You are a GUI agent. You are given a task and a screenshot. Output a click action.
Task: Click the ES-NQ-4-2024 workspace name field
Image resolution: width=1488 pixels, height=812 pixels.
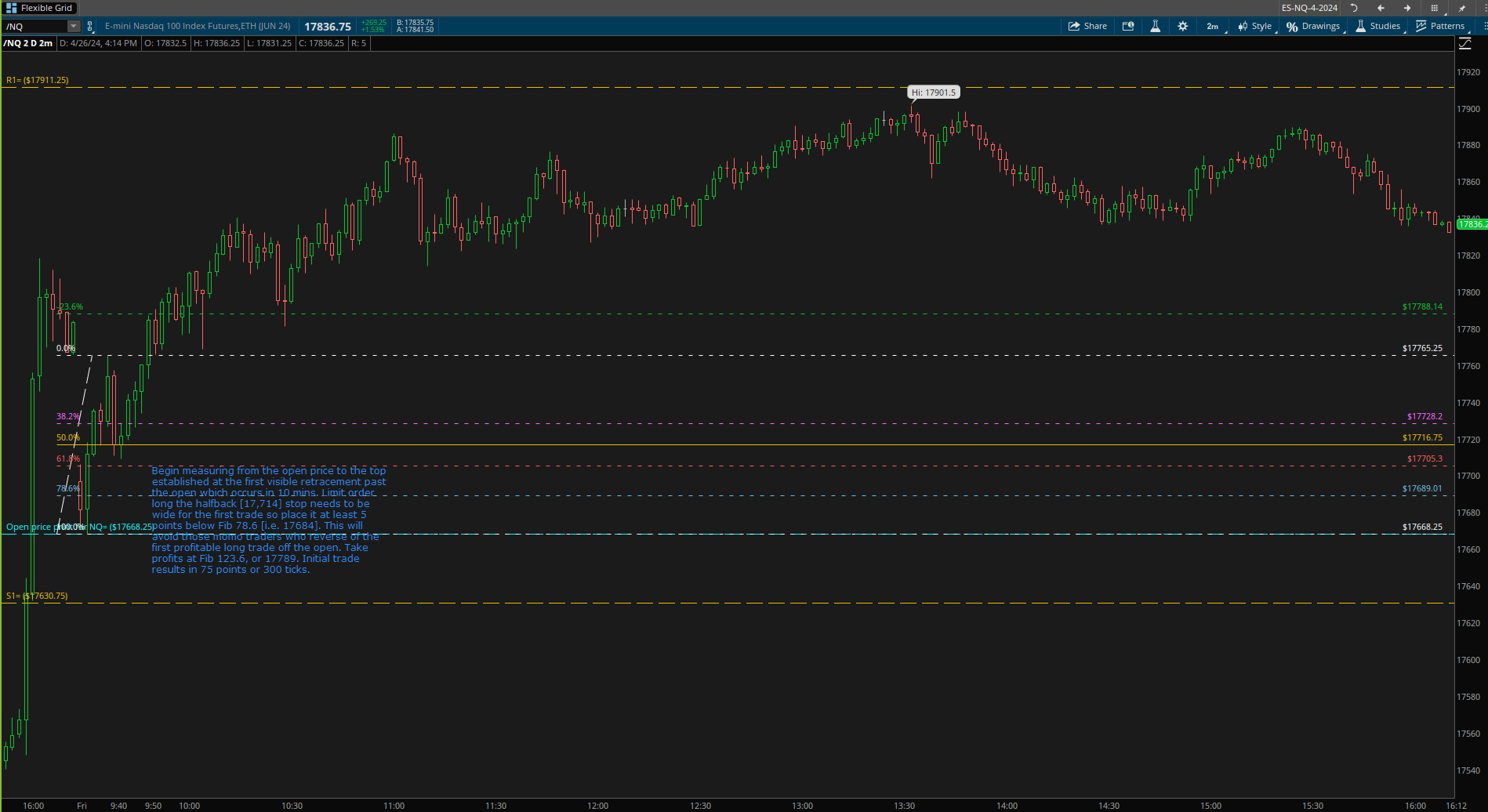click(1309, 8)
